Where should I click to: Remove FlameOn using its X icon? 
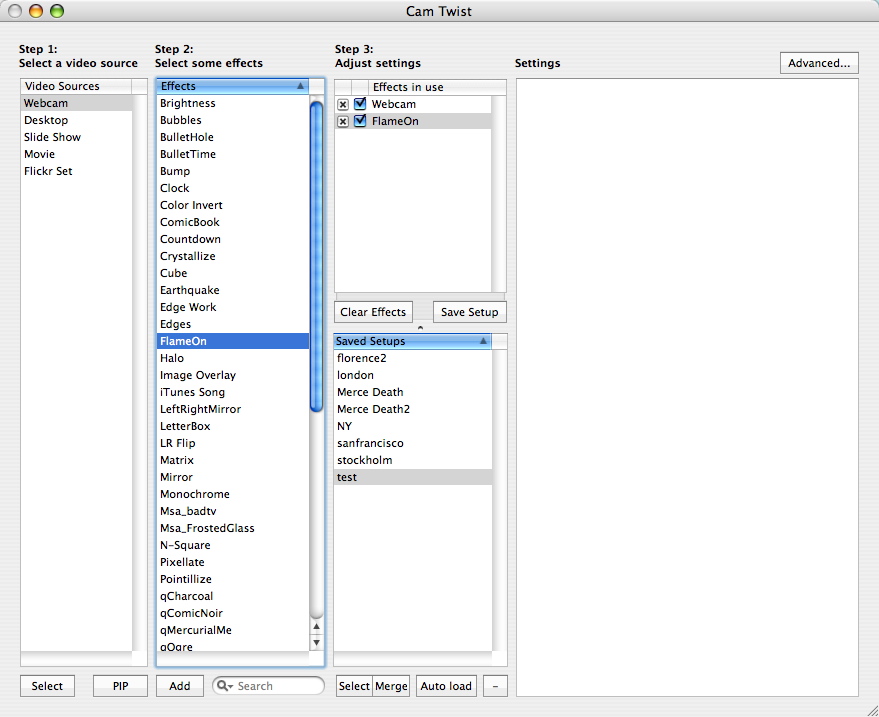(343, 122)
